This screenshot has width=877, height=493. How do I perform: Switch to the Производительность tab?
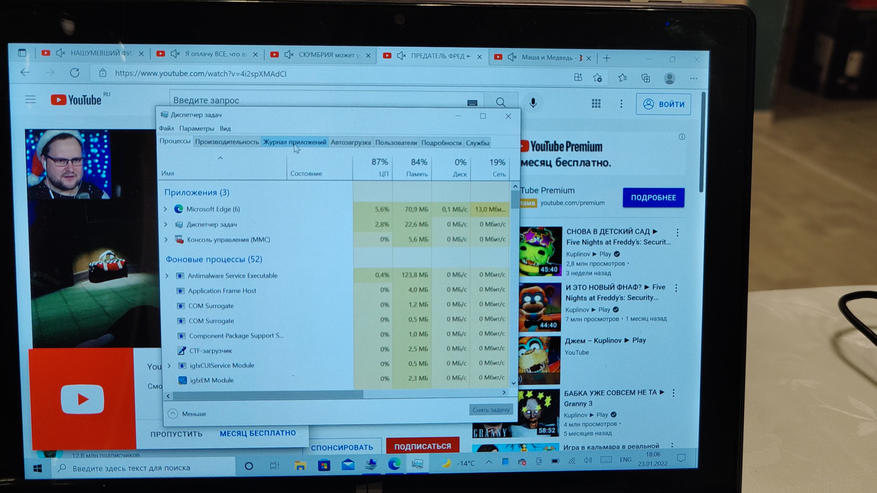[226, 142]
